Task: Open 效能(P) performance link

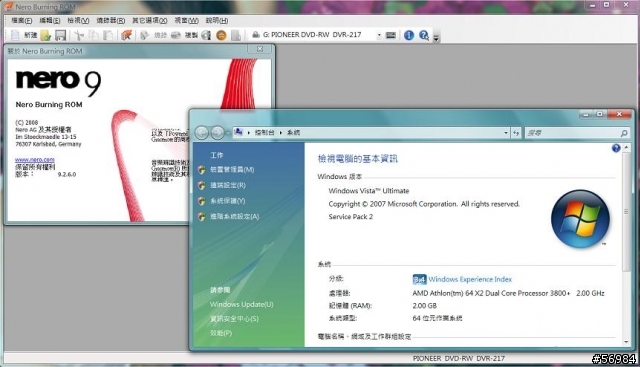Action: 221,333
